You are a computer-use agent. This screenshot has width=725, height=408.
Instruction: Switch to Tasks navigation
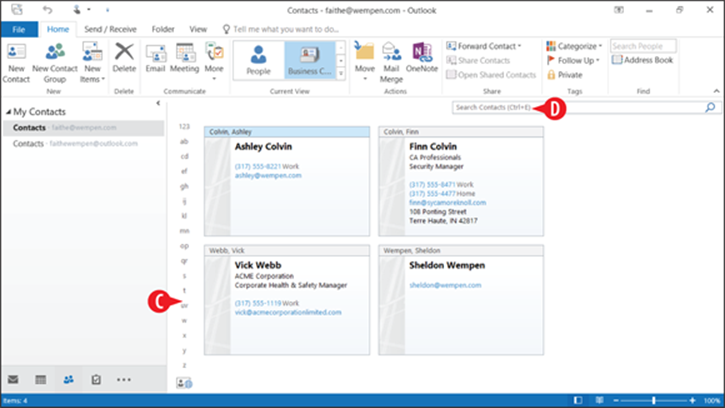coord(96,380)
